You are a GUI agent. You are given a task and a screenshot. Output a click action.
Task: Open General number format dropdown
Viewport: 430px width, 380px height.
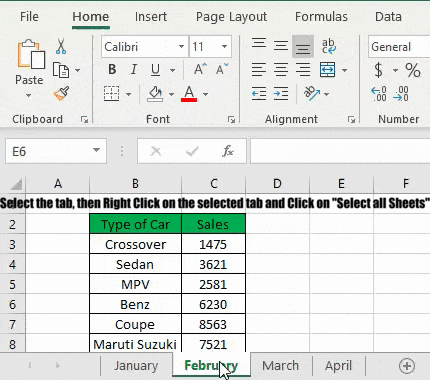[399, 47]
